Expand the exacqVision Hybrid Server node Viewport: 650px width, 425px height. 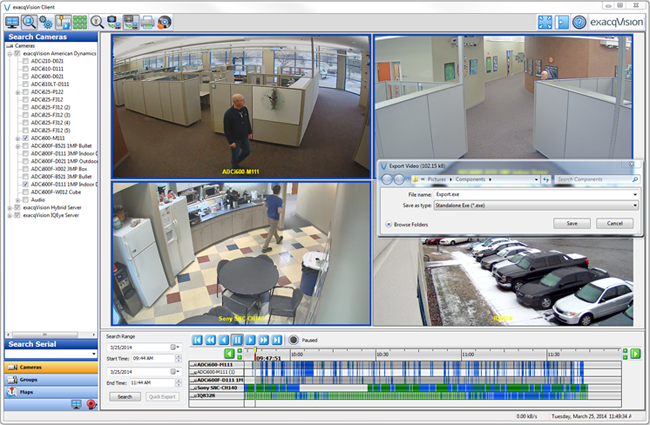pyautogui.click(x=8, y=207)
